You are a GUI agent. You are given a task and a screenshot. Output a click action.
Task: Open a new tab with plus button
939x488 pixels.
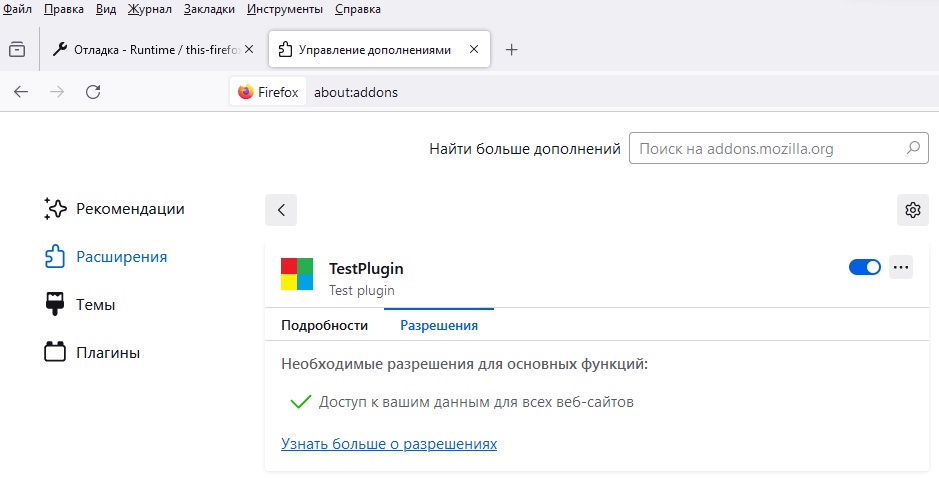pyautogui.click(x=511, y=50)
